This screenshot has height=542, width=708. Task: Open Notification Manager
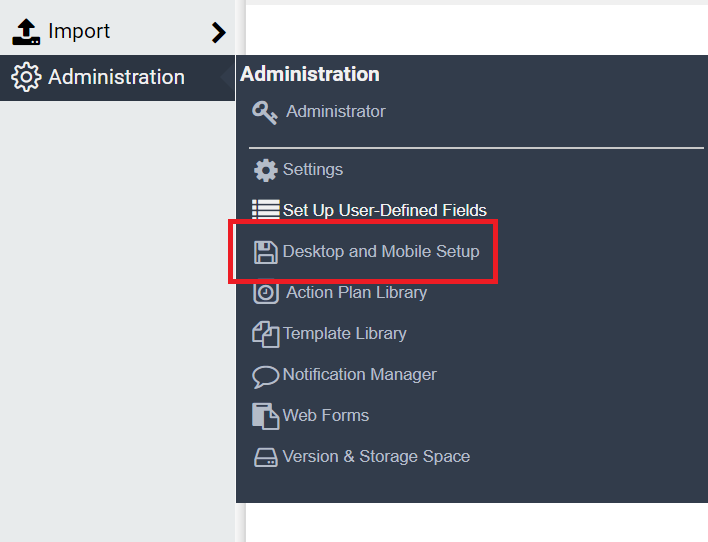pyautogui.click(x=359, y=374)
